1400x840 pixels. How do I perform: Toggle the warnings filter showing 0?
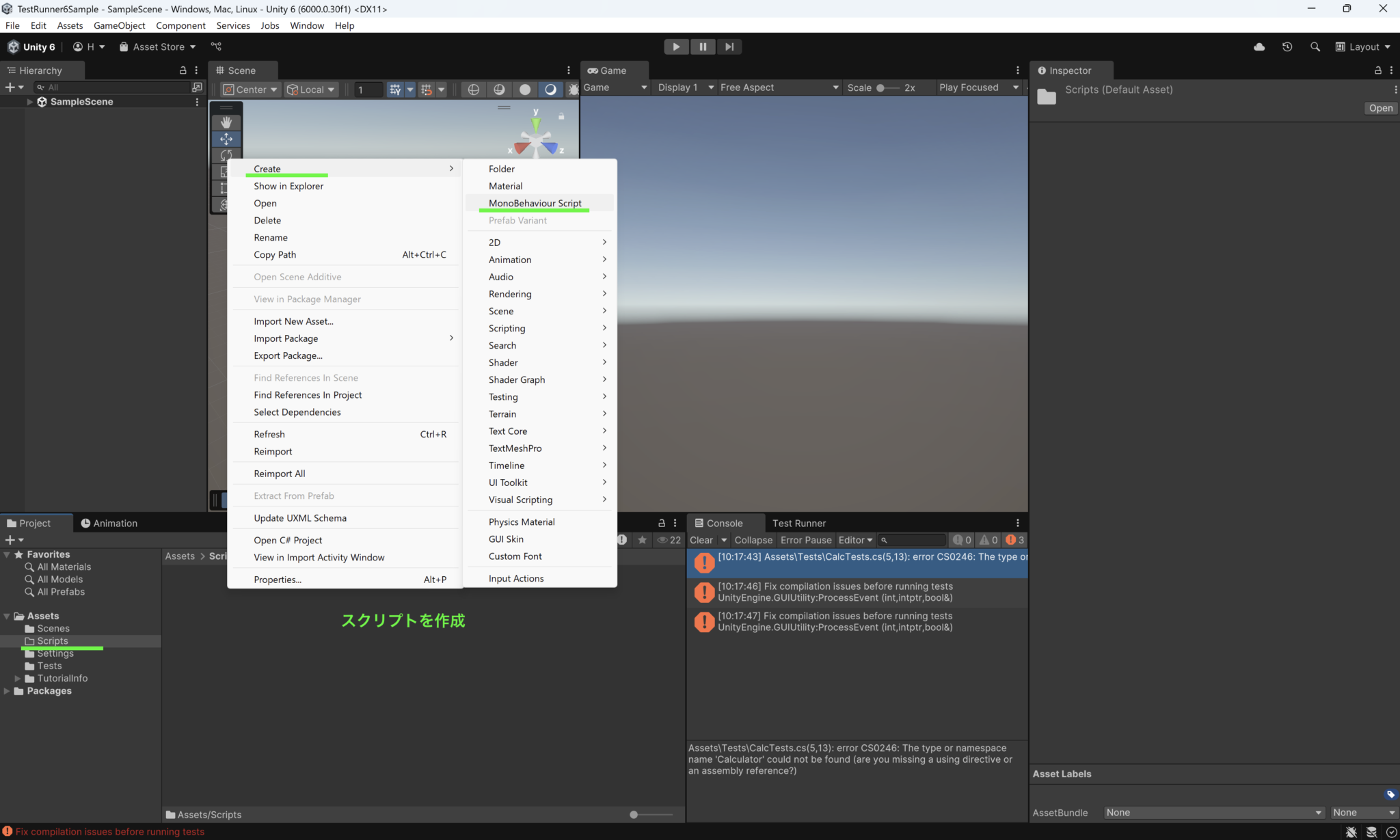pyautogui.click(x=988, y=539)
